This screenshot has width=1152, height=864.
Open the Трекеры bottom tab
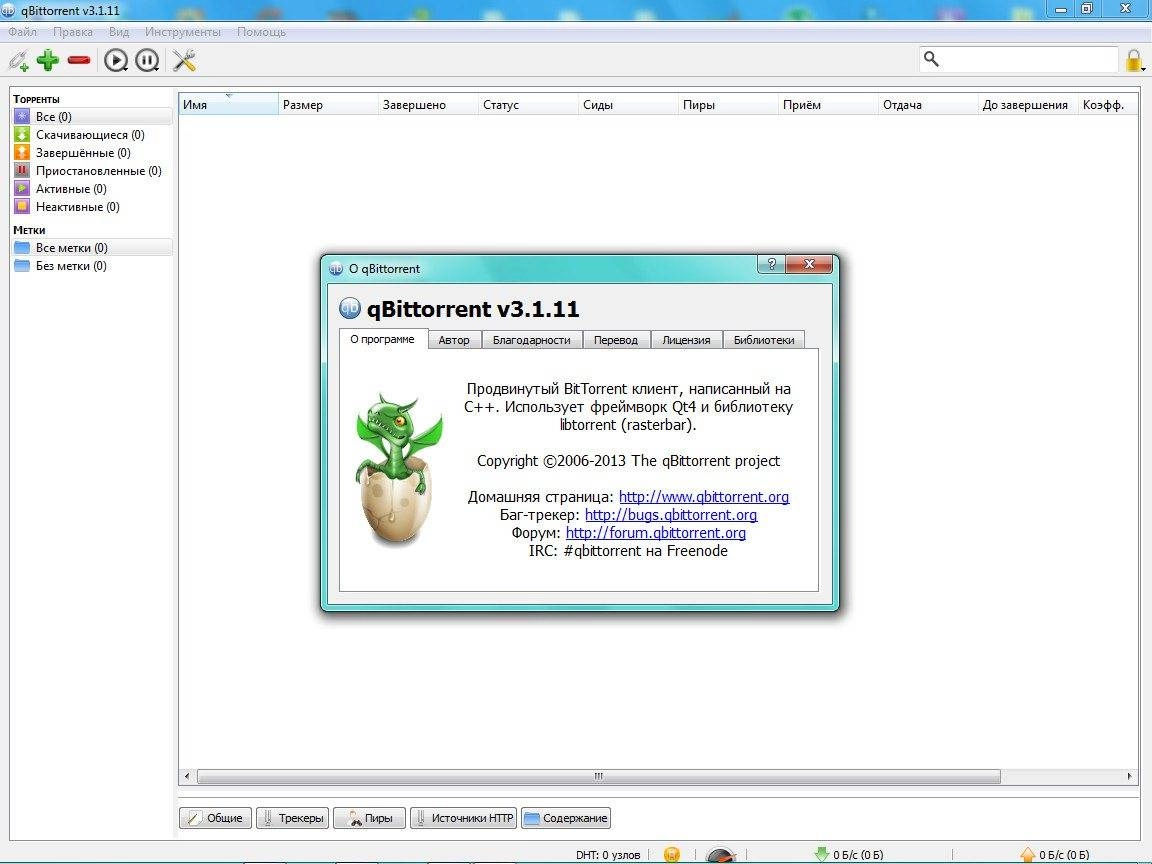(x=292, y=818)
